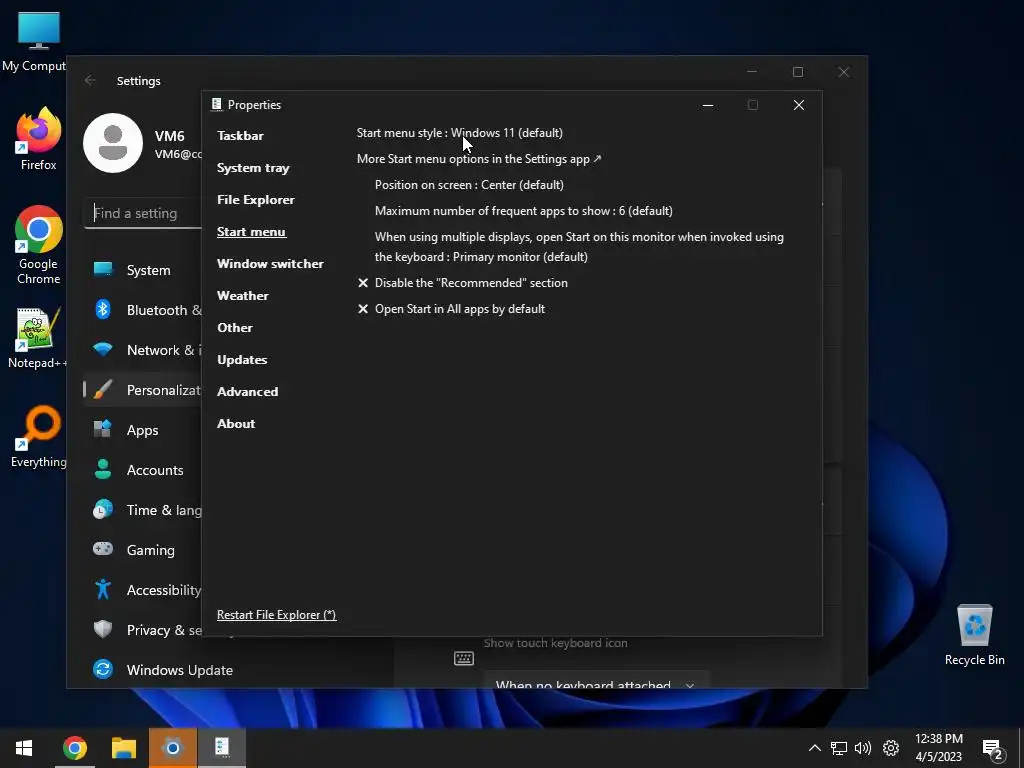Viewport: 1024px width, 768px height.
Task: Select the Firefox desktop shortcut
Action: coord(39,139)
